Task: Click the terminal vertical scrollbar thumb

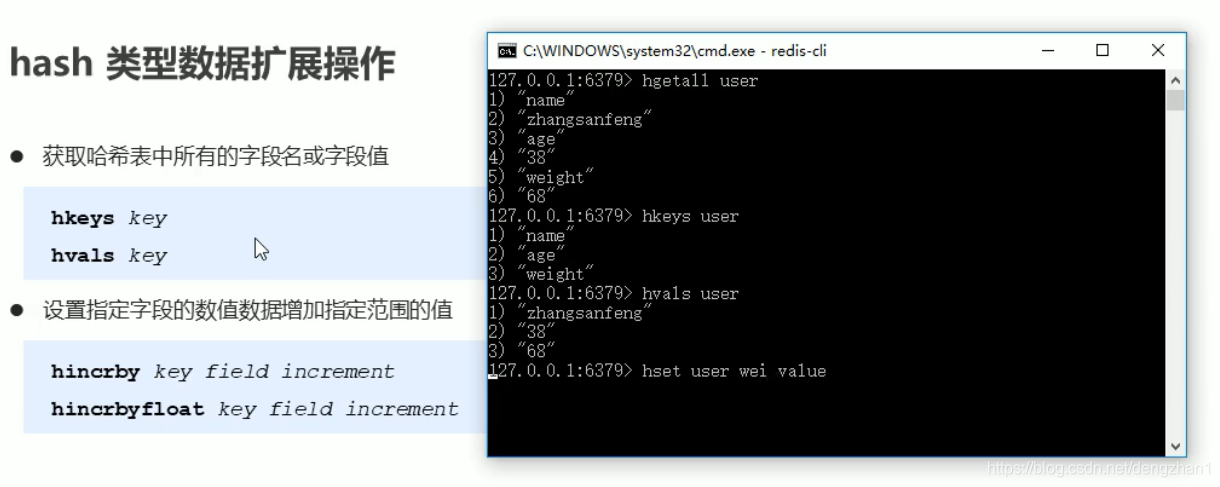Action: (1175, 100)
